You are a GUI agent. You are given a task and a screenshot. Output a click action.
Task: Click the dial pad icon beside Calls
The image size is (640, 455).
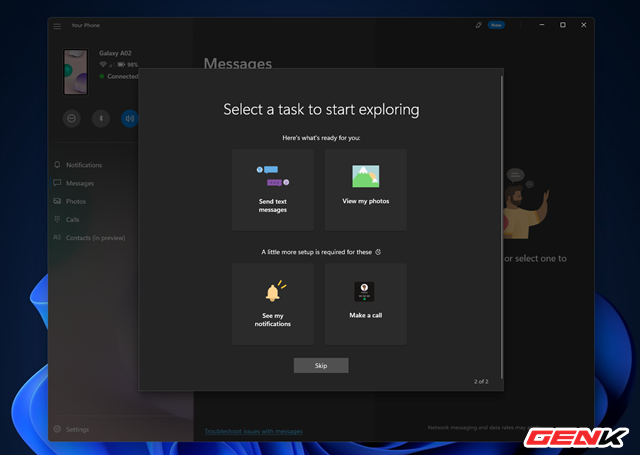click(57, 219)
